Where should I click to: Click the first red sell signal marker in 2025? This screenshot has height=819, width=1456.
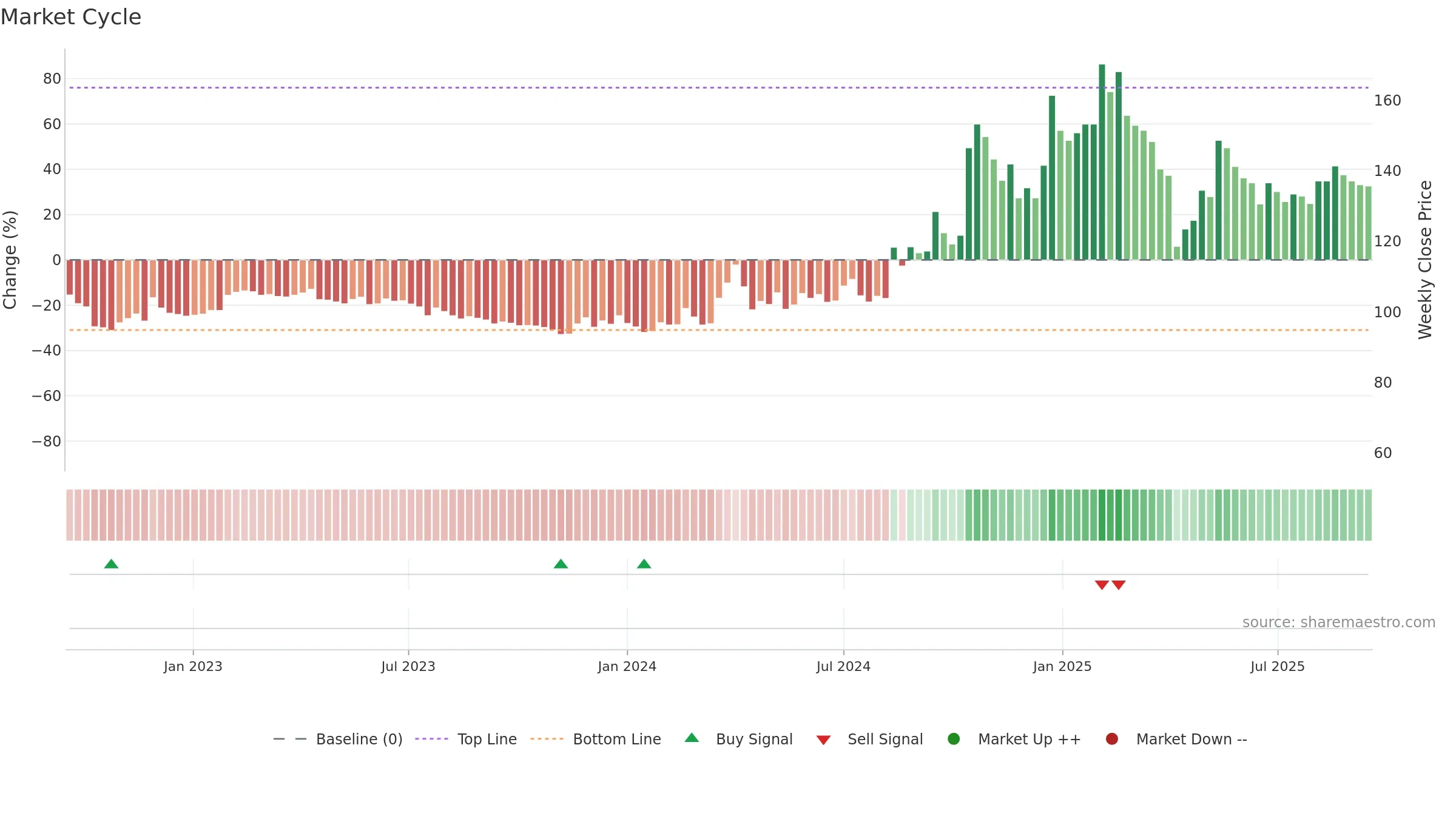coord(1102,585)
